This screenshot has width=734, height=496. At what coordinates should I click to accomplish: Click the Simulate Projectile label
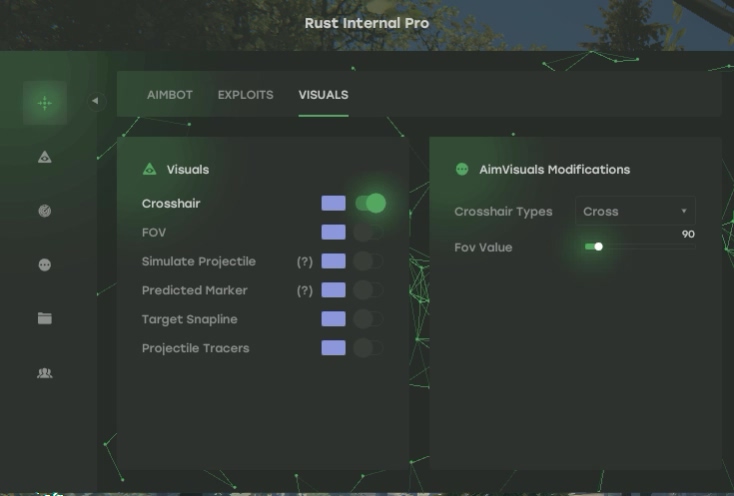coord(199,262)
